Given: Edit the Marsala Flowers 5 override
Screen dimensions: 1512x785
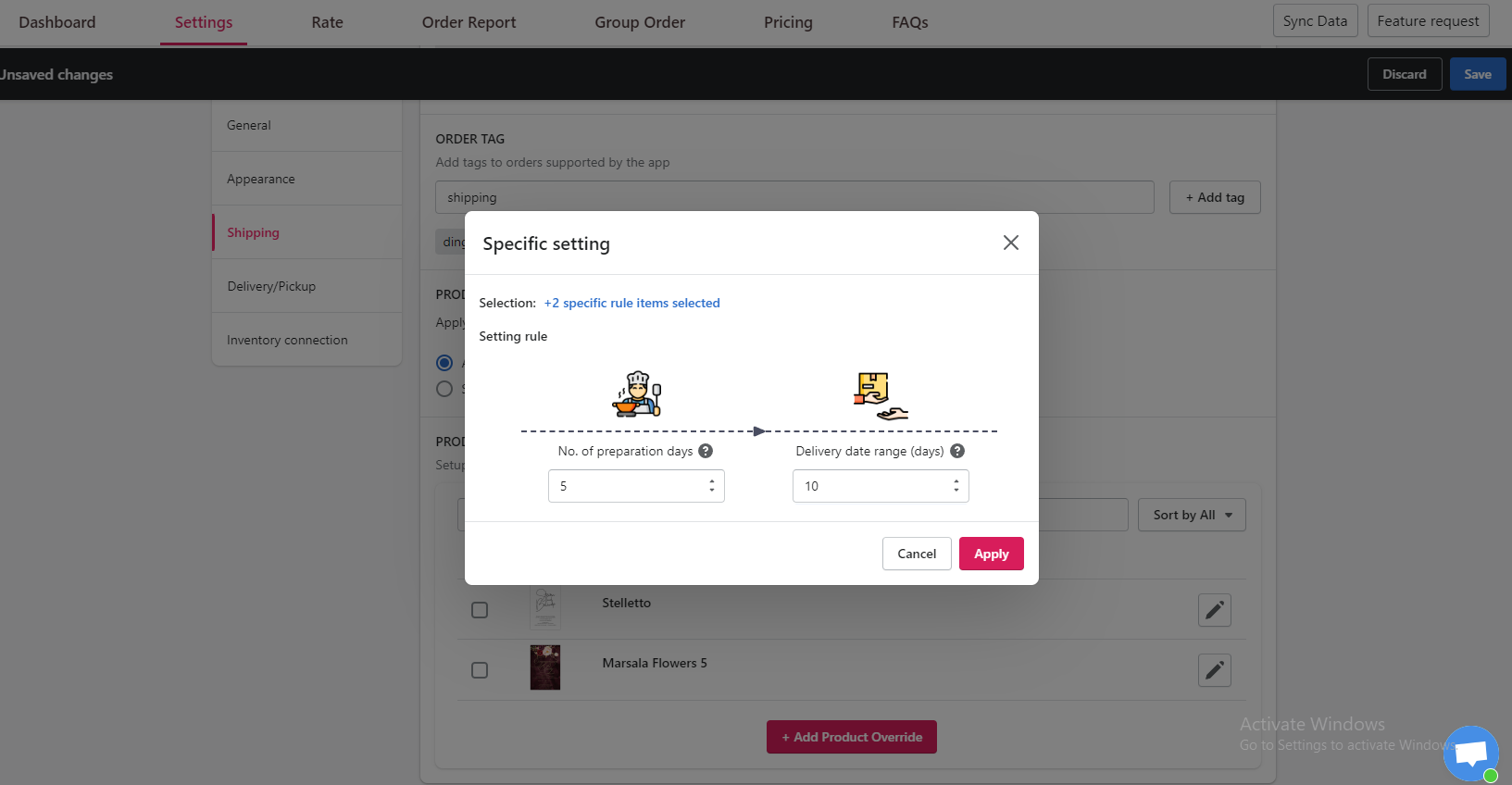Looking at the screenshot, I should tap(1214, 670).
